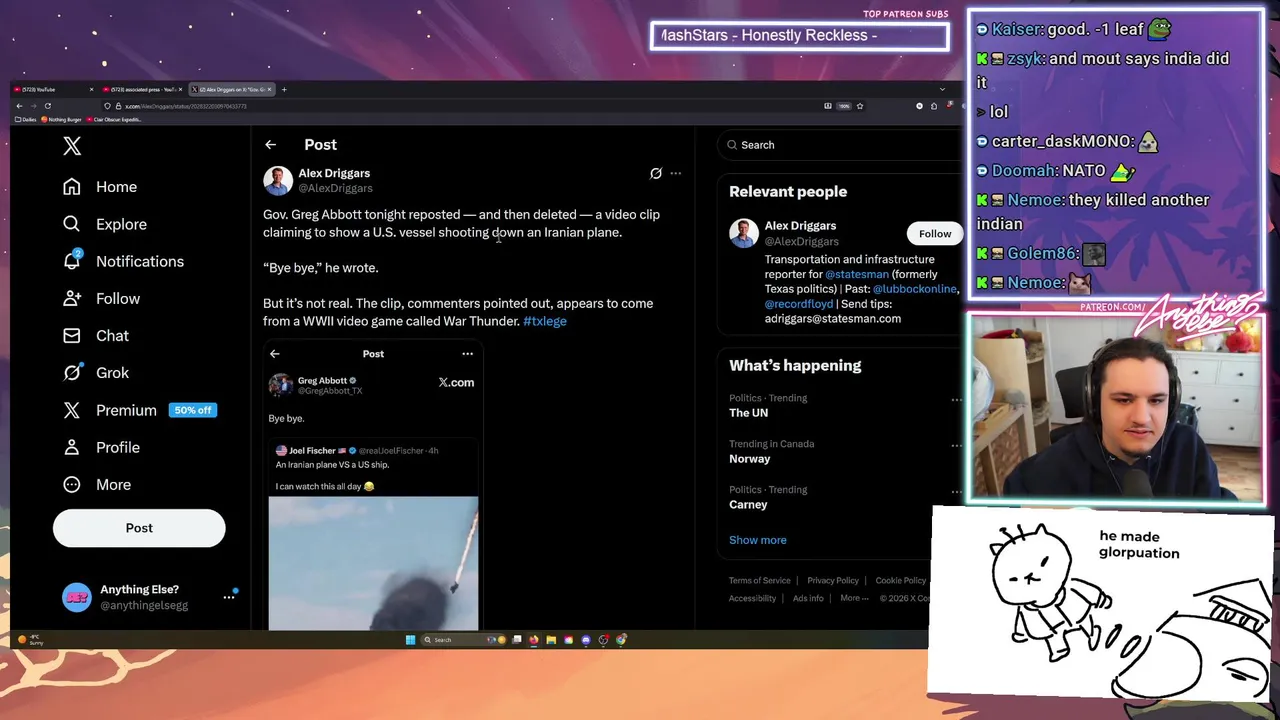Click the Windows taskbar Search box

[x=463, y=640]
